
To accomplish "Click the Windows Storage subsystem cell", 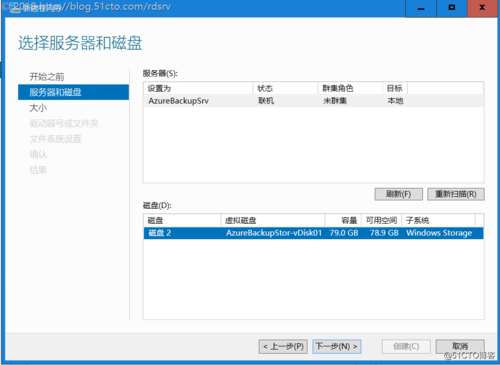I will point(439,233).
